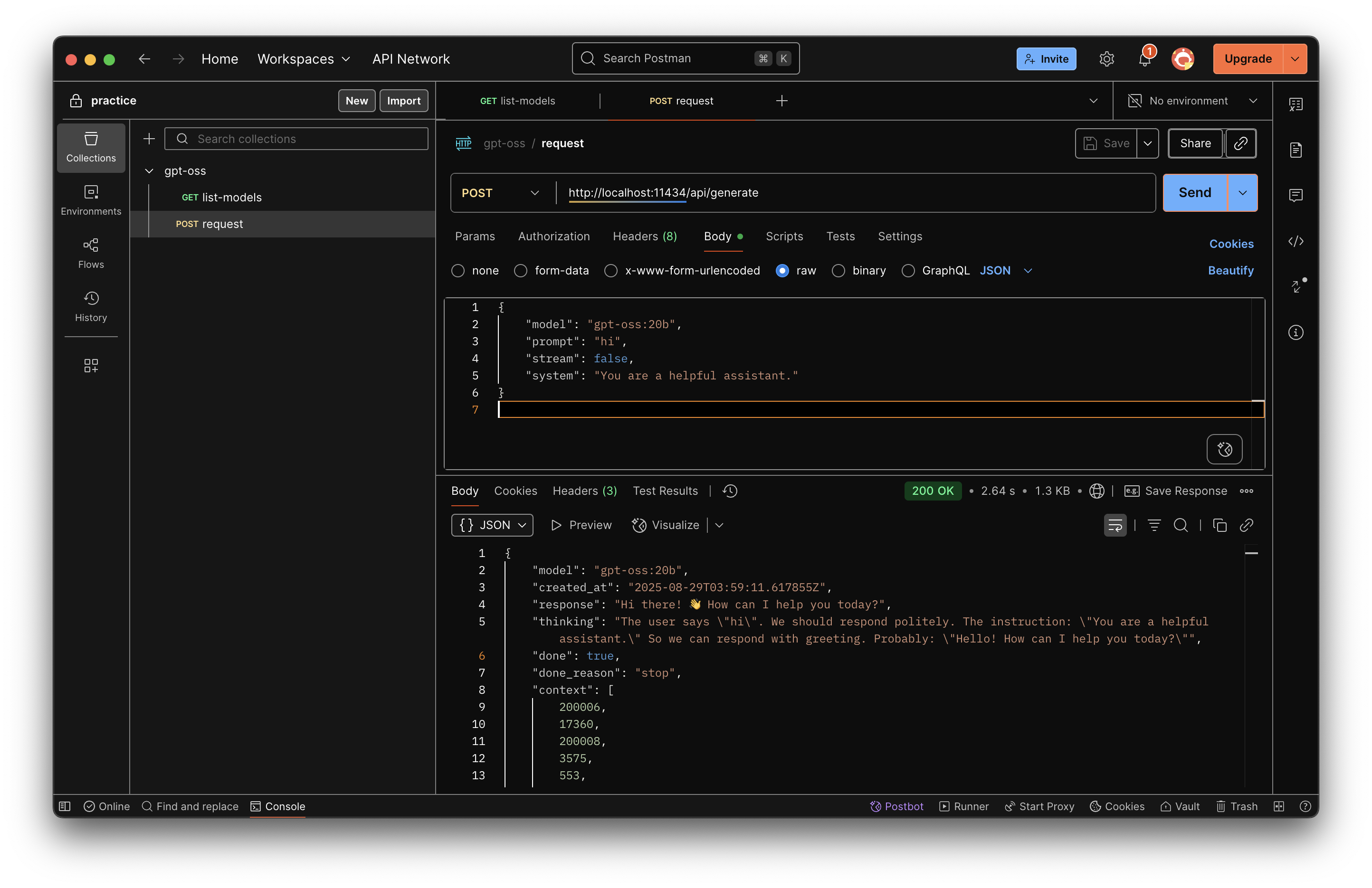The width and height of the screenshot is (1372, 888).
Task: Click the Beautify link
Action: pyautogui.click(x=1230, y=270)
